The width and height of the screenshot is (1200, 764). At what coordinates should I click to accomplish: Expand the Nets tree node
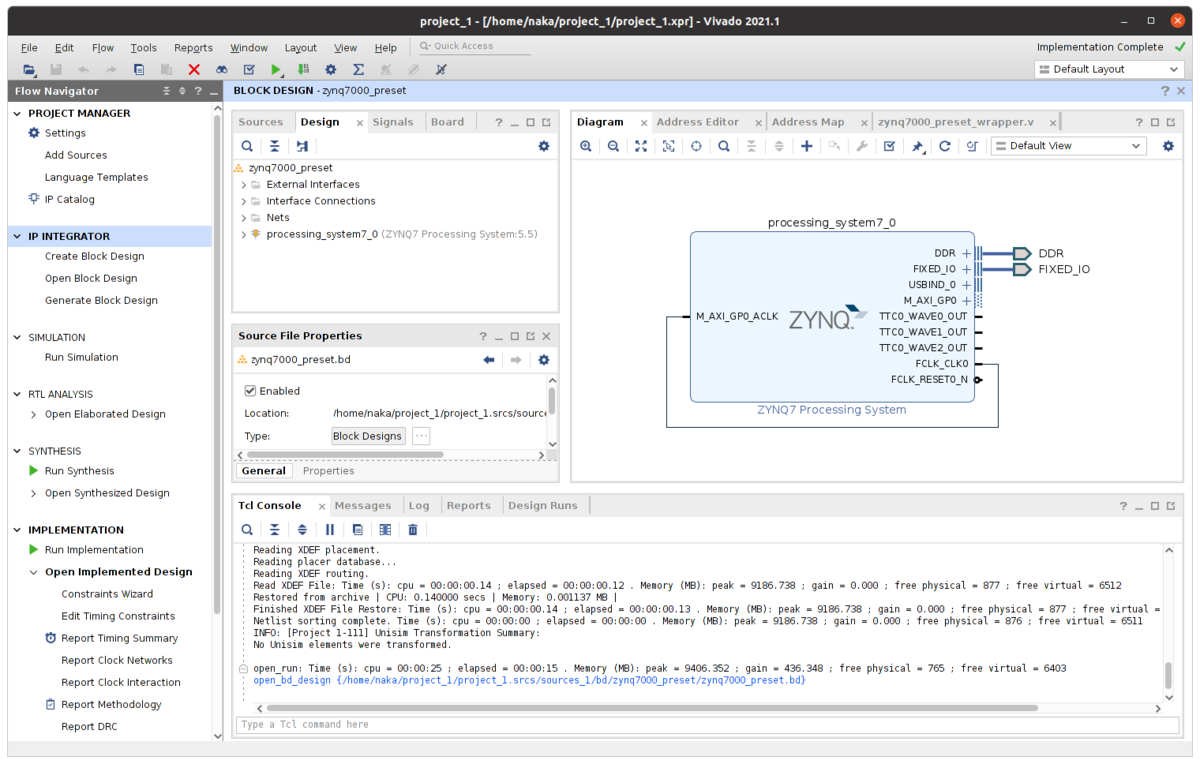pos(243,218)
